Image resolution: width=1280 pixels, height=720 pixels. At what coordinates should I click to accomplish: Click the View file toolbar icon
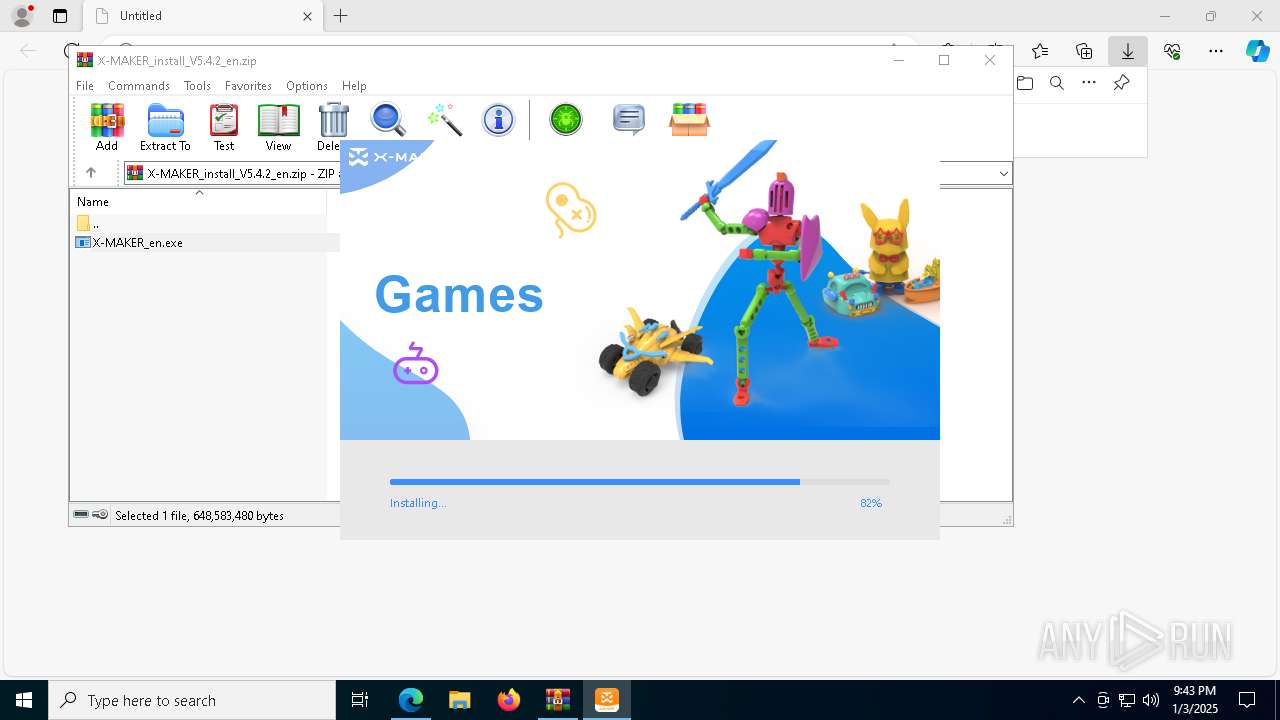(278, 127)
